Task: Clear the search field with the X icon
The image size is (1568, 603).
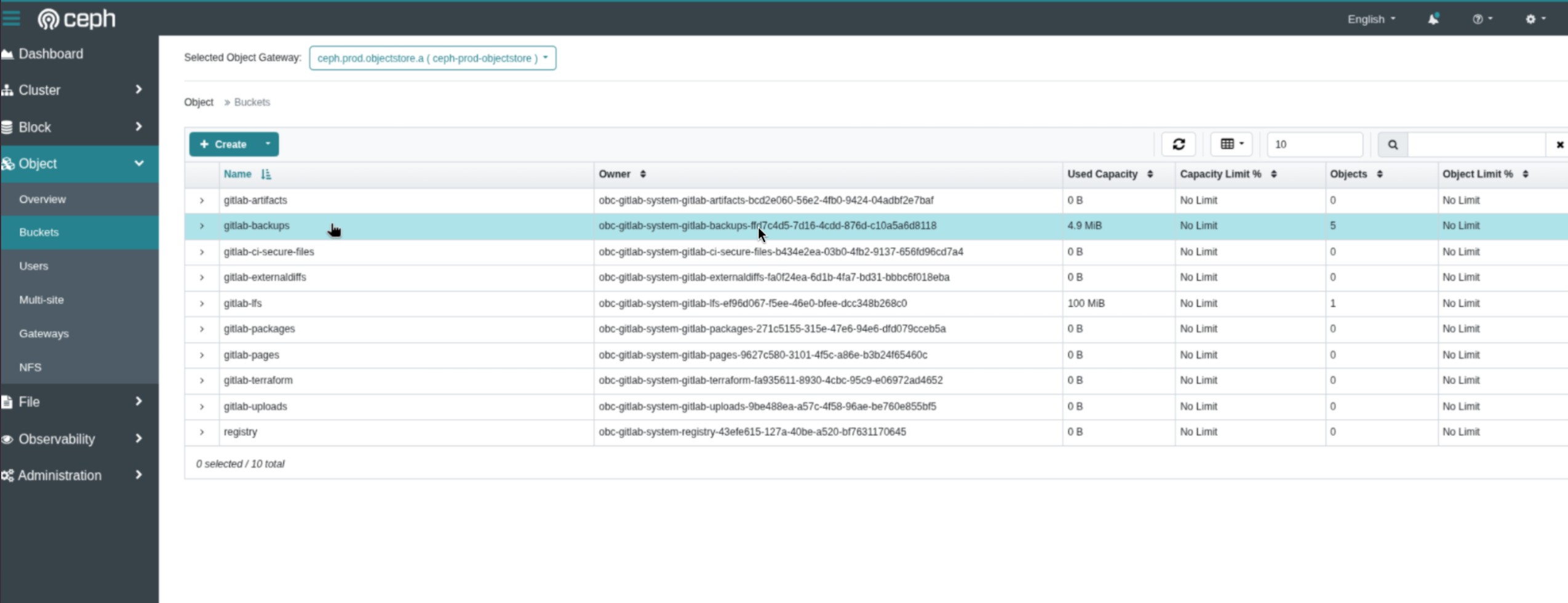Action: point(1560,144)
